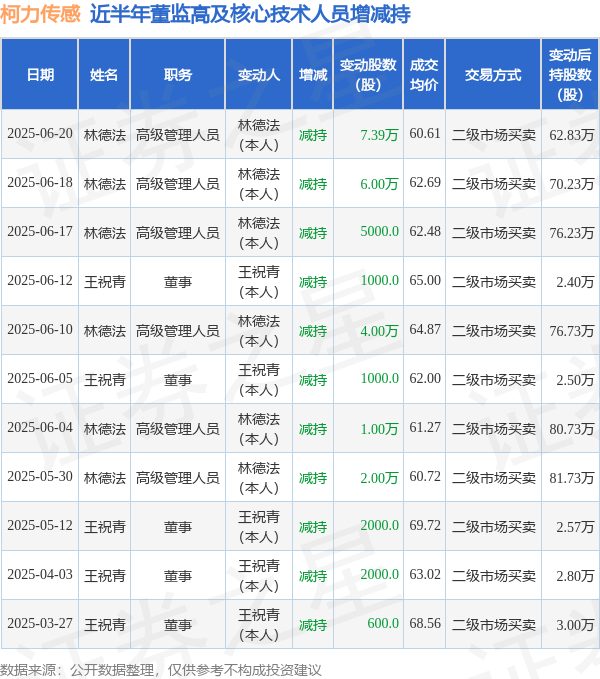Image resolution: width=600 pixels, height=679 pixels.
Task: Click the average price 62.00
Action: [x=425, y=378]
